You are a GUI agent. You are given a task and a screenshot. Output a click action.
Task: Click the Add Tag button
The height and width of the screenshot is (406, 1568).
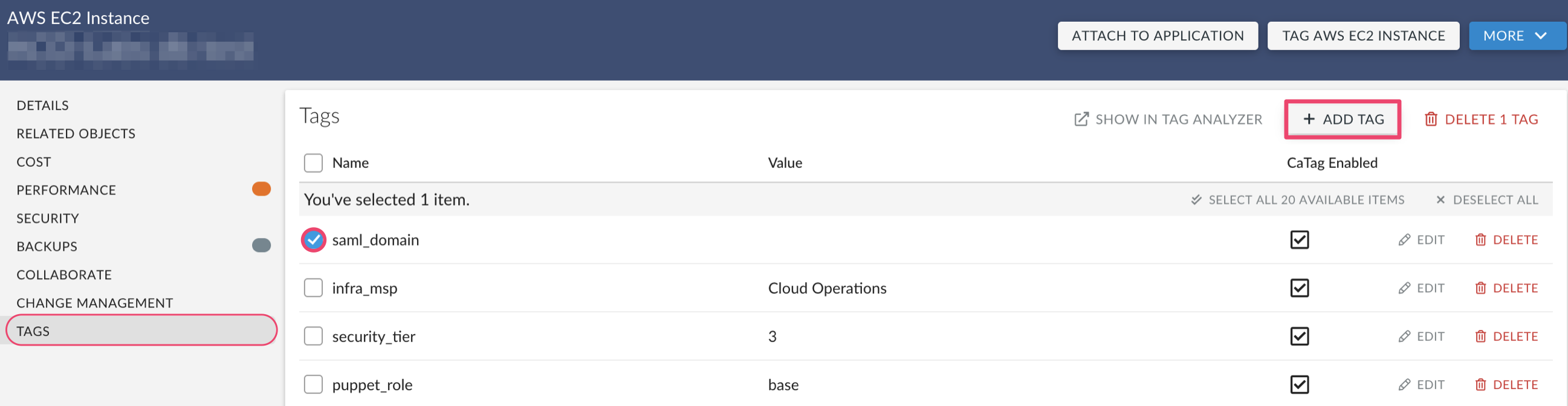(1342, 119)
